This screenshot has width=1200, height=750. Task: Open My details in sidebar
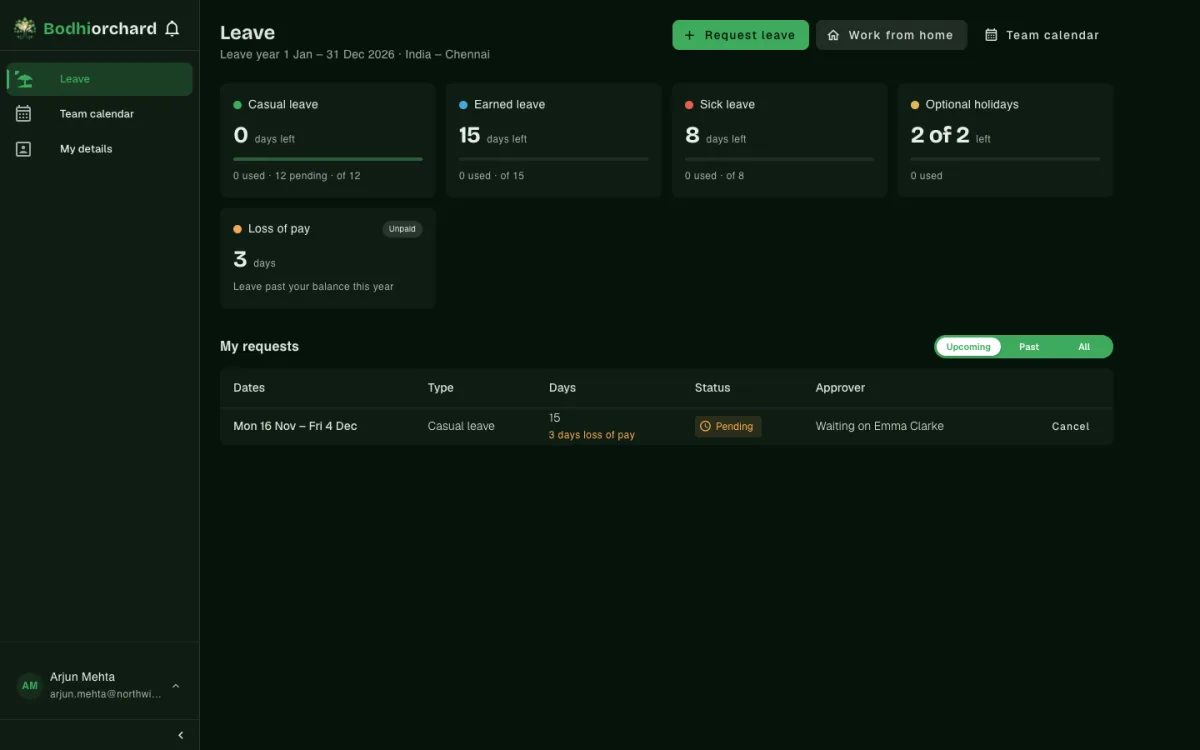pyautogui.click(x=100, y=149)
